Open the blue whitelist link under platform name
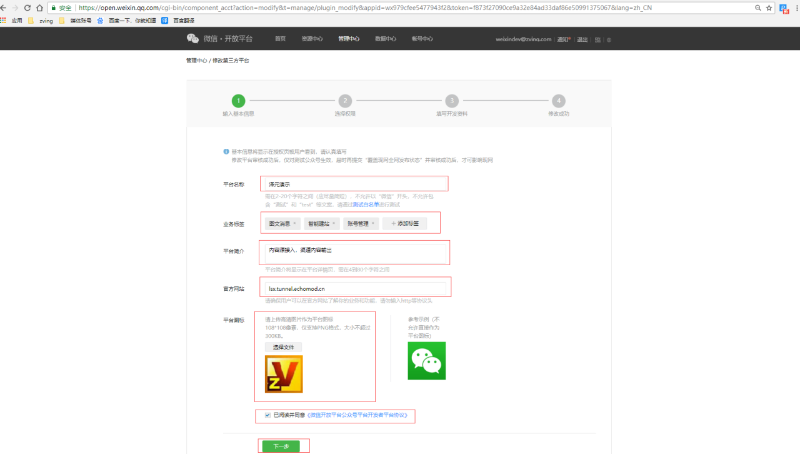 (x=366, y=205)
